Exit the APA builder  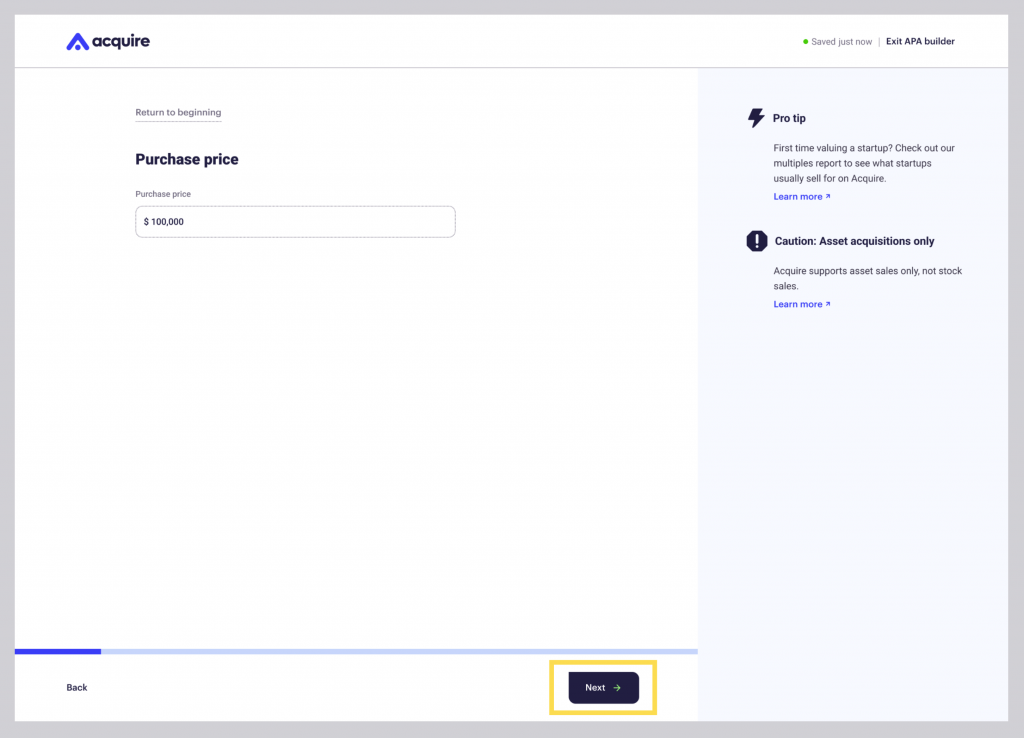pos(920,41)
